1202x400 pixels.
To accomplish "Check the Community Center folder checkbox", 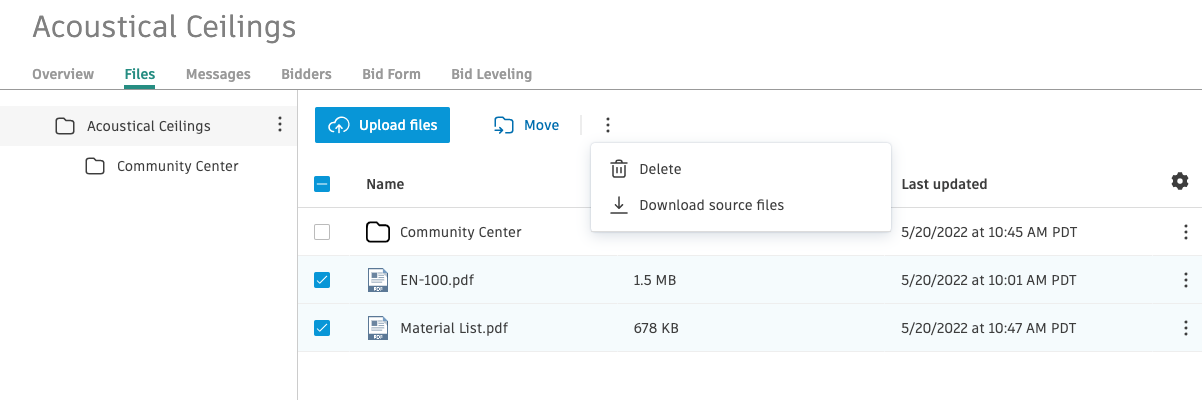I will tap(322, 232).
